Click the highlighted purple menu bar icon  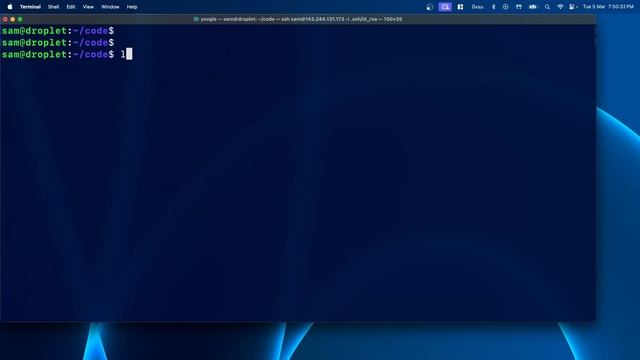[x=445, y=7]
